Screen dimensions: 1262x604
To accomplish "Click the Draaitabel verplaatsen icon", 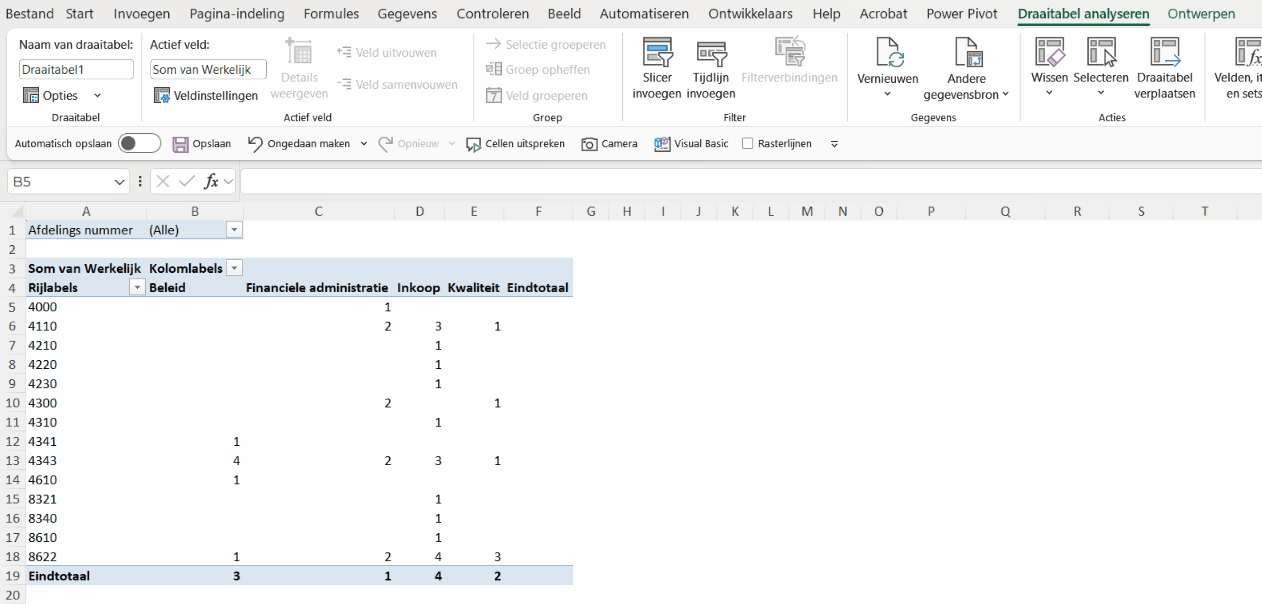I will click(x=1165, y=52).
